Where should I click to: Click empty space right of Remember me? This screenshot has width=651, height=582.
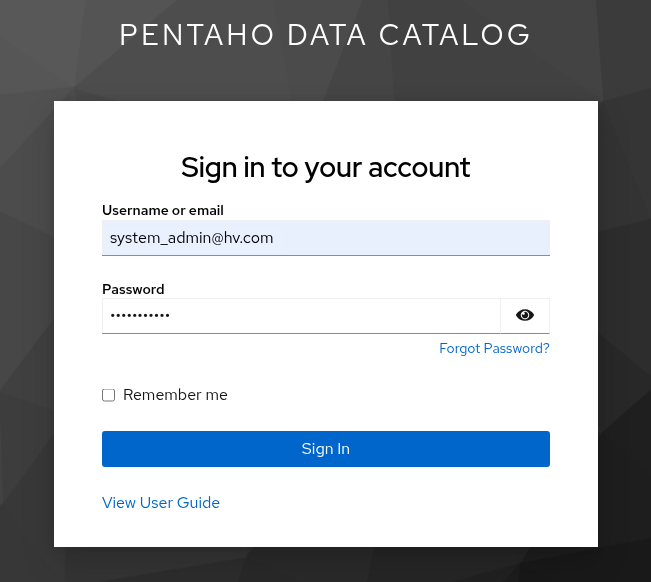(x=400, y=395)
